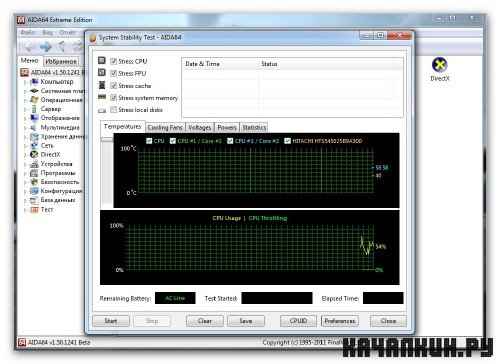Click the back arrow toolbar icon

28,46
